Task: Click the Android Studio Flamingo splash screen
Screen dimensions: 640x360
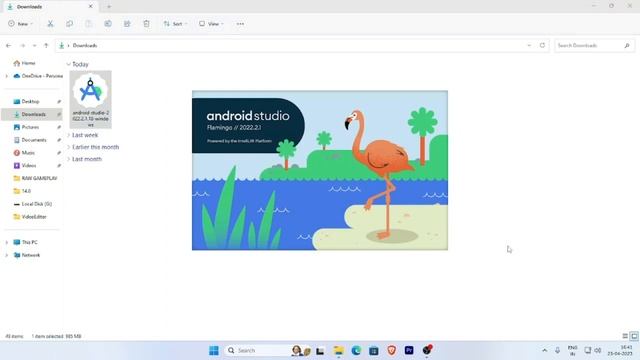Action: [320, 170]
